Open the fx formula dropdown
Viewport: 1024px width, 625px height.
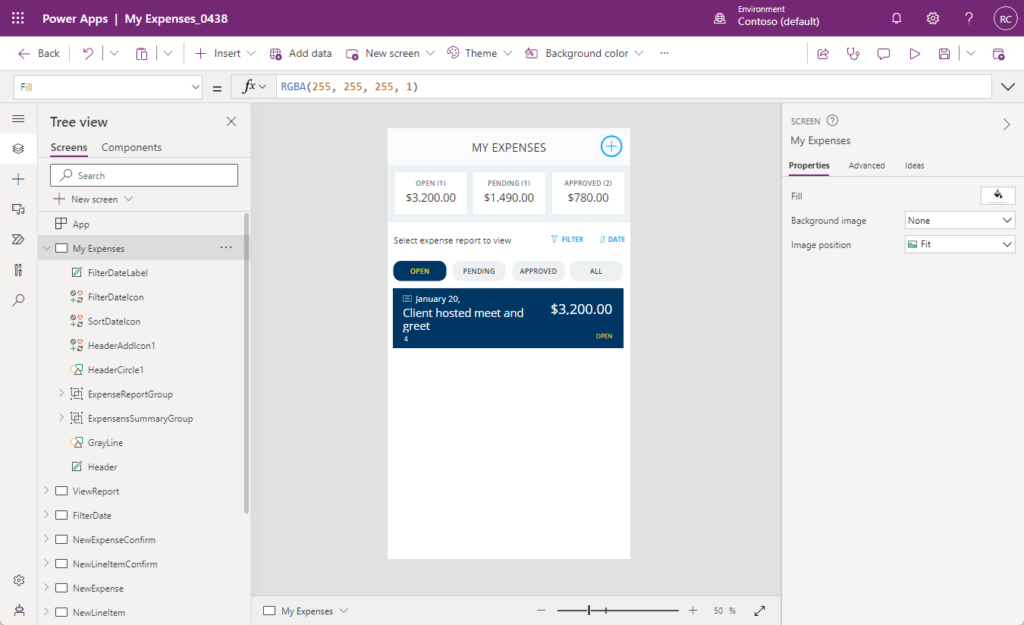pyautogui.click(x=254, y=86)
